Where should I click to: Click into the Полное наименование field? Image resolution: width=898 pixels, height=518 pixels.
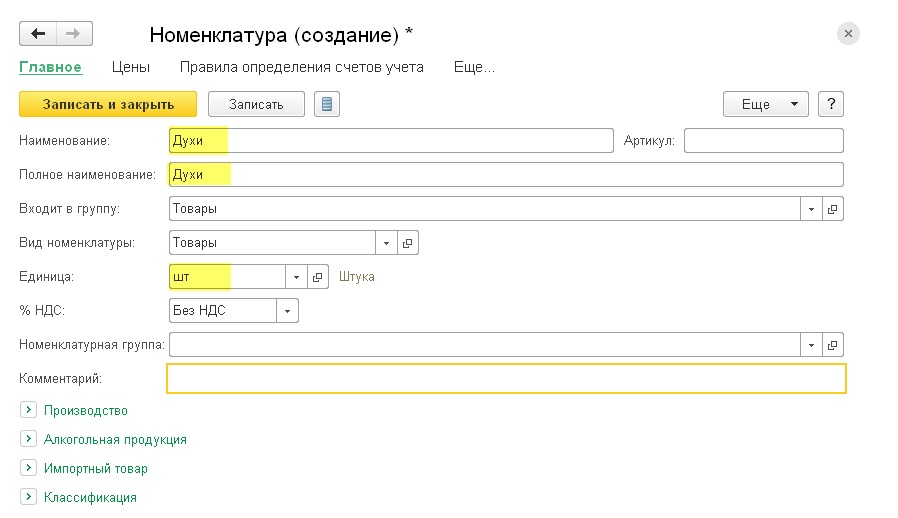tap(506, 175)
